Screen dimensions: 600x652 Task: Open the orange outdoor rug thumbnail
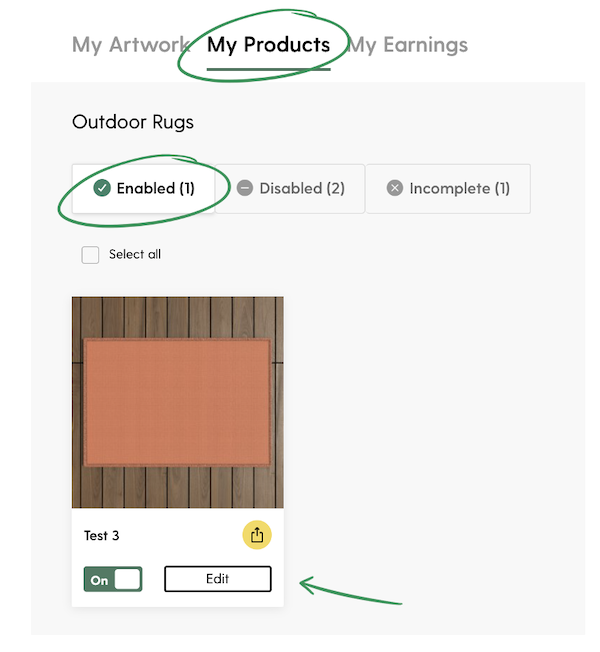coord(178,402)
